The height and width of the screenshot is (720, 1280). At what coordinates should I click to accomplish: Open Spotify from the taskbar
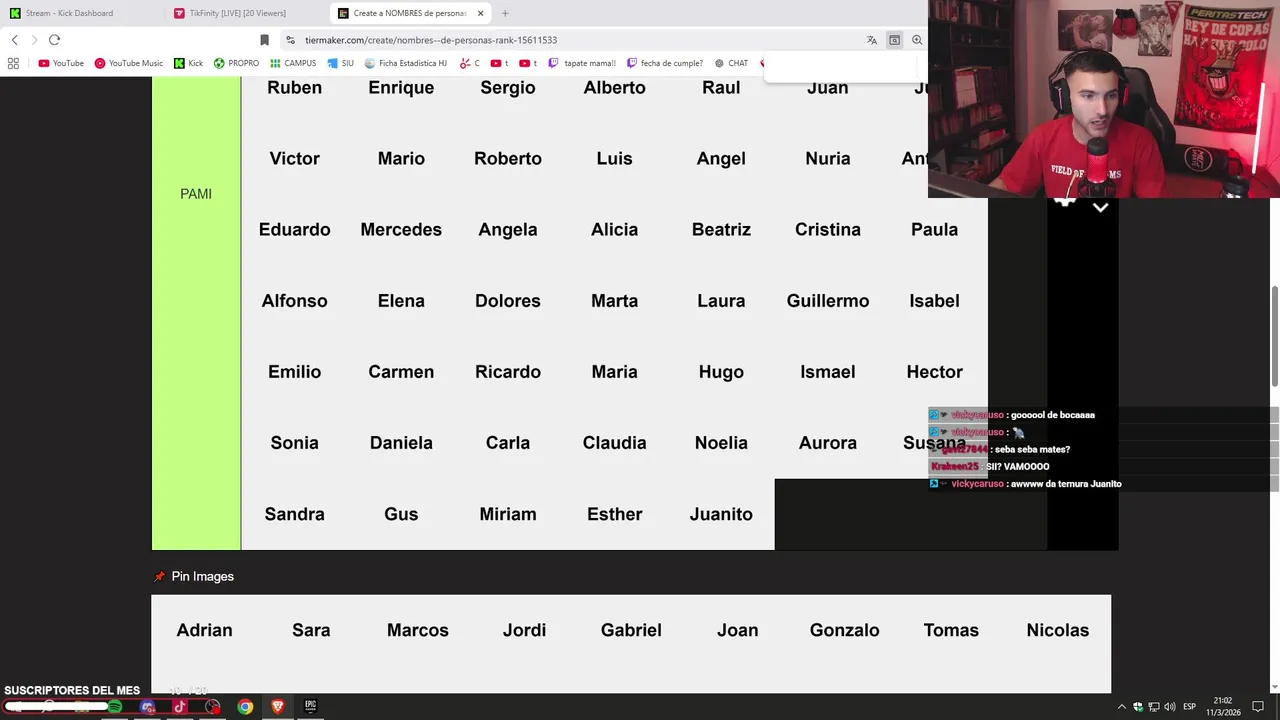(115, 707)
